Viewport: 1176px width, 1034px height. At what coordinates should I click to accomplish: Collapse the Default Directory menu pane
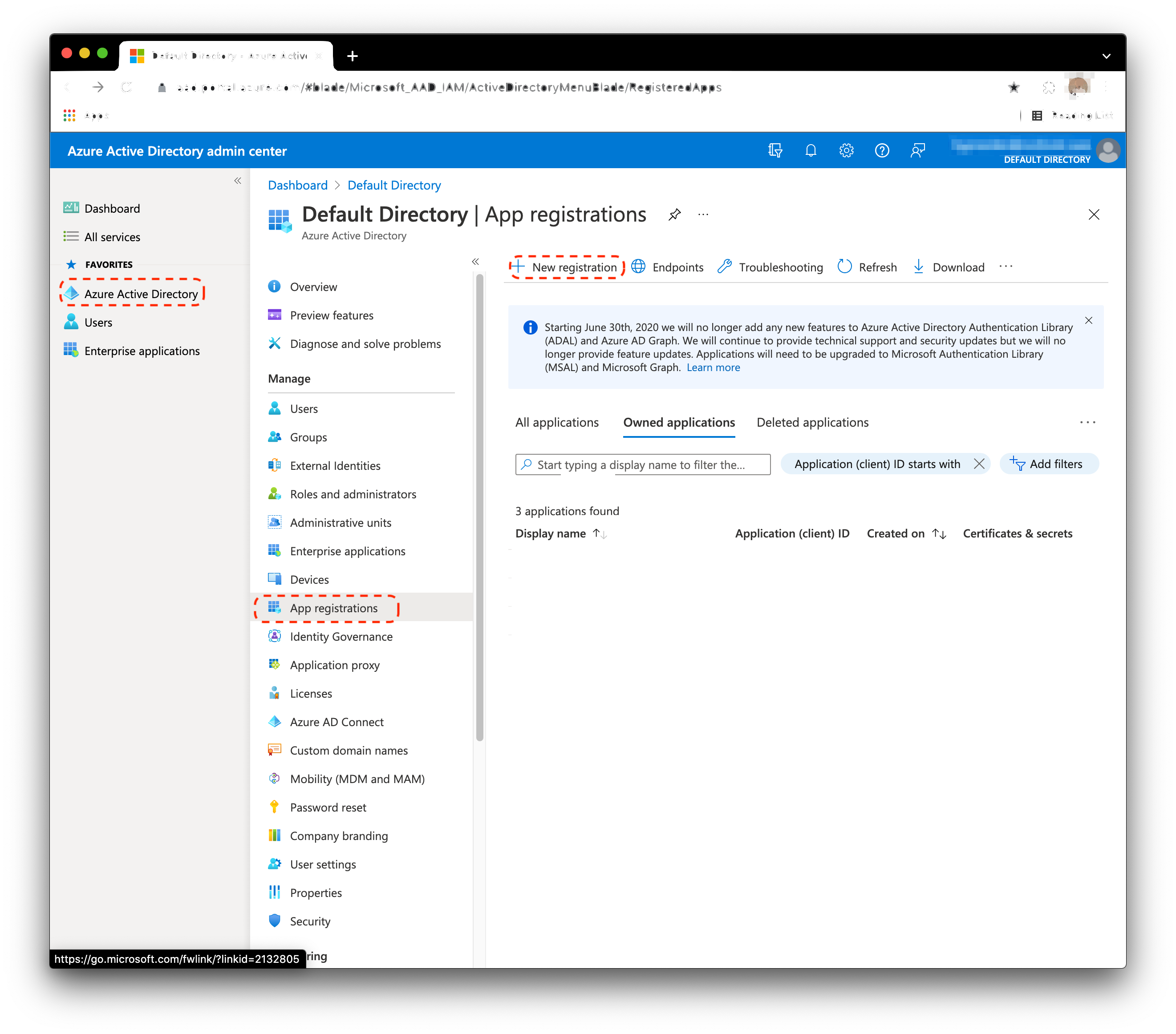point(475,262)
